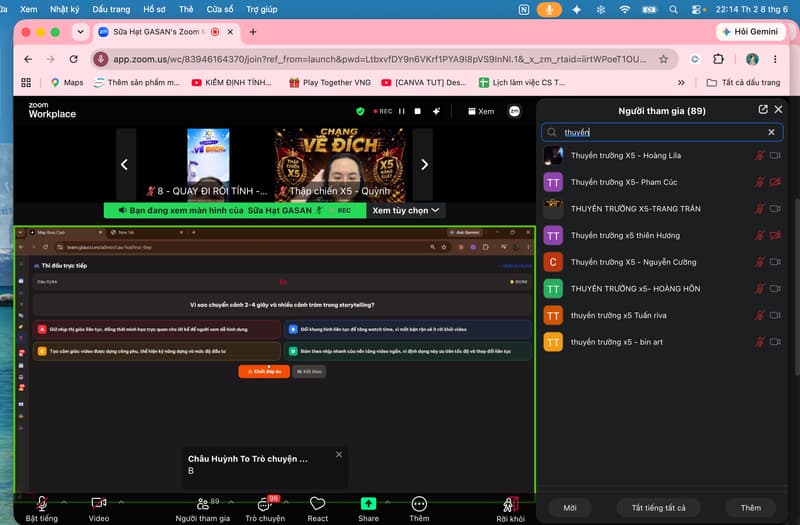This screenshot has height=525, width=800.
Task: Open Chrome tab search dropdown arrow
Action: click(81, 32)
